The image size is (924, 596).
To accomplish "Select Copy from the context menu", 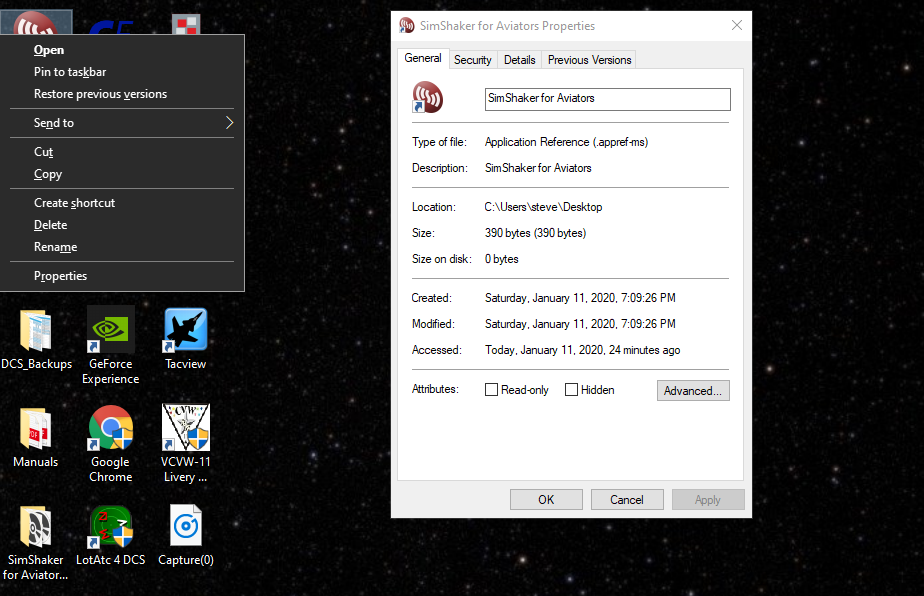I will pos(122,174).
